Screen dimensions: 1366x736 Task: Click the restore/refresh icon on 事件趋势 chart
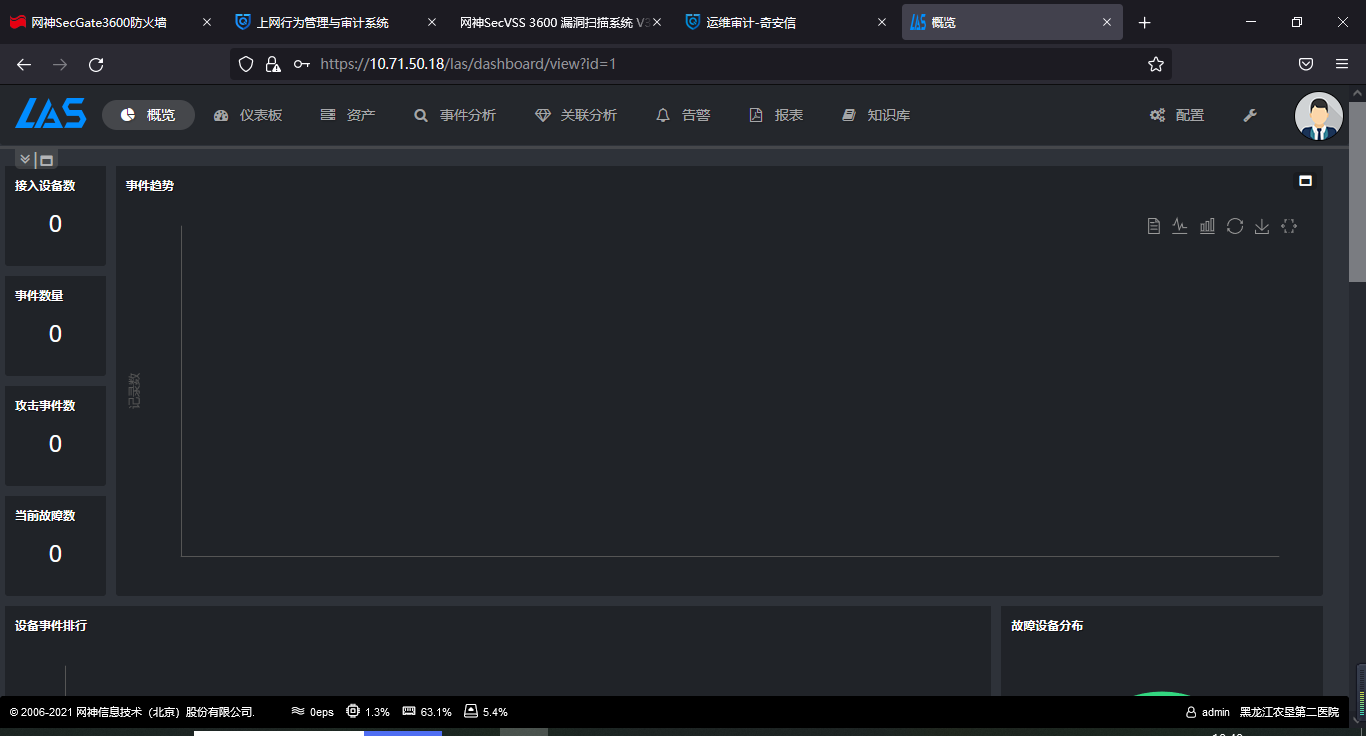pos(1235,226)
